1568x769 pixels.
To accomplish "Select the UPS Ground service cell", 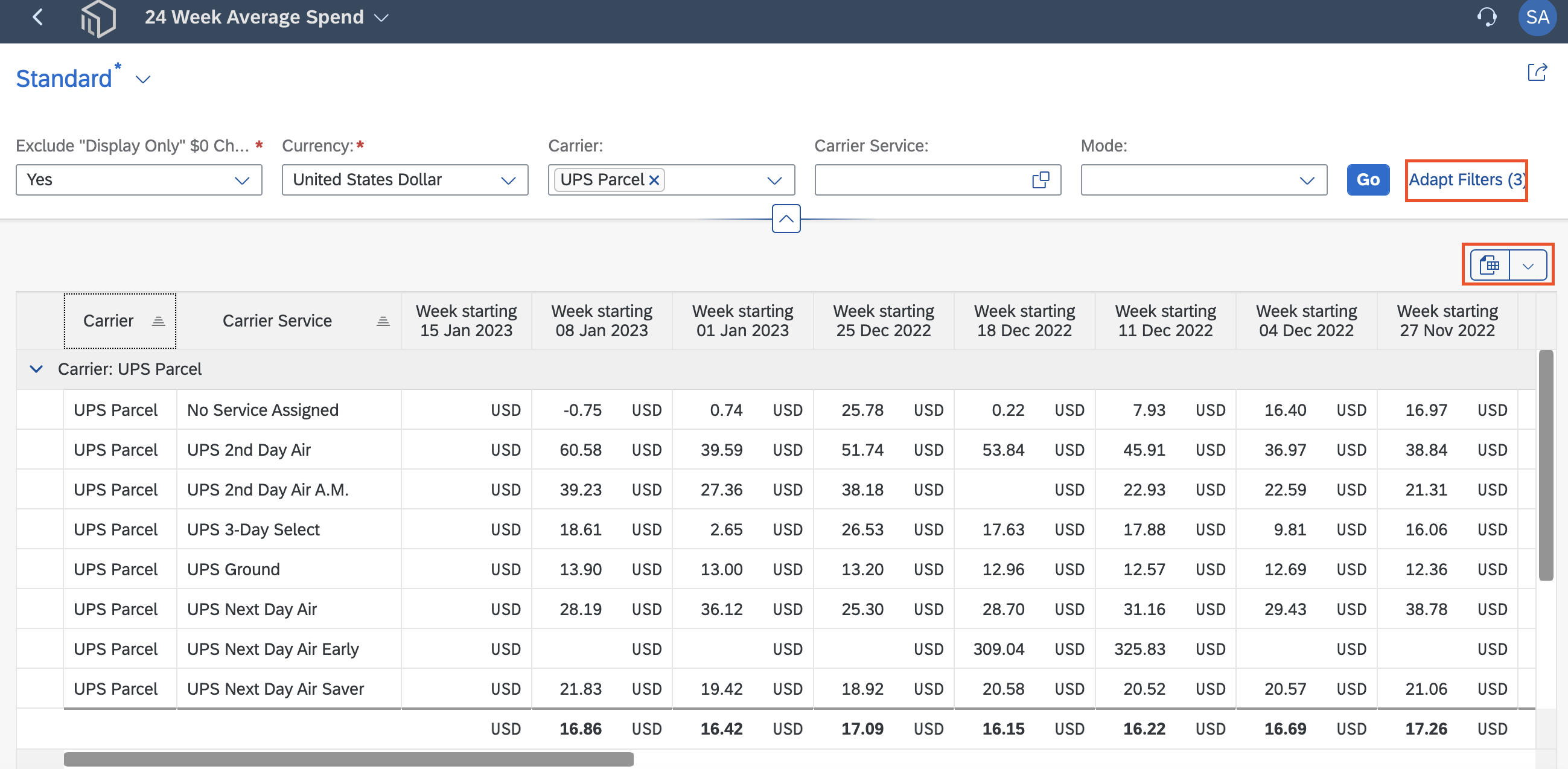I will tap(288, 569).
